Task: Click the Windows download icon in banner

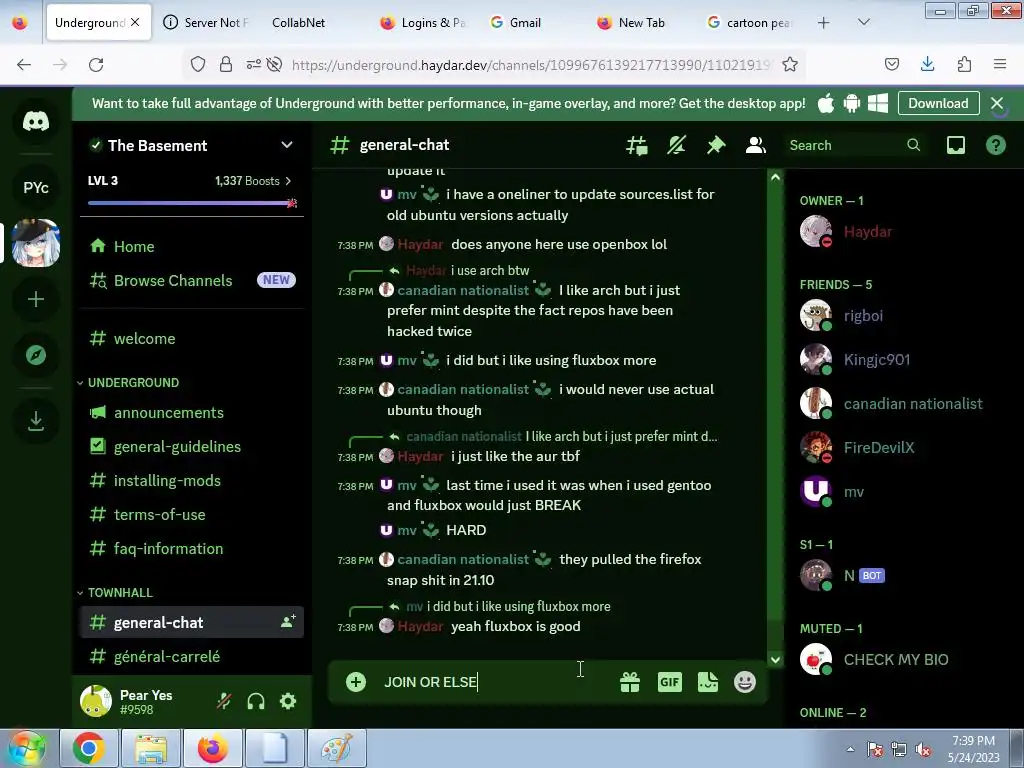Action: coord(878,103)
